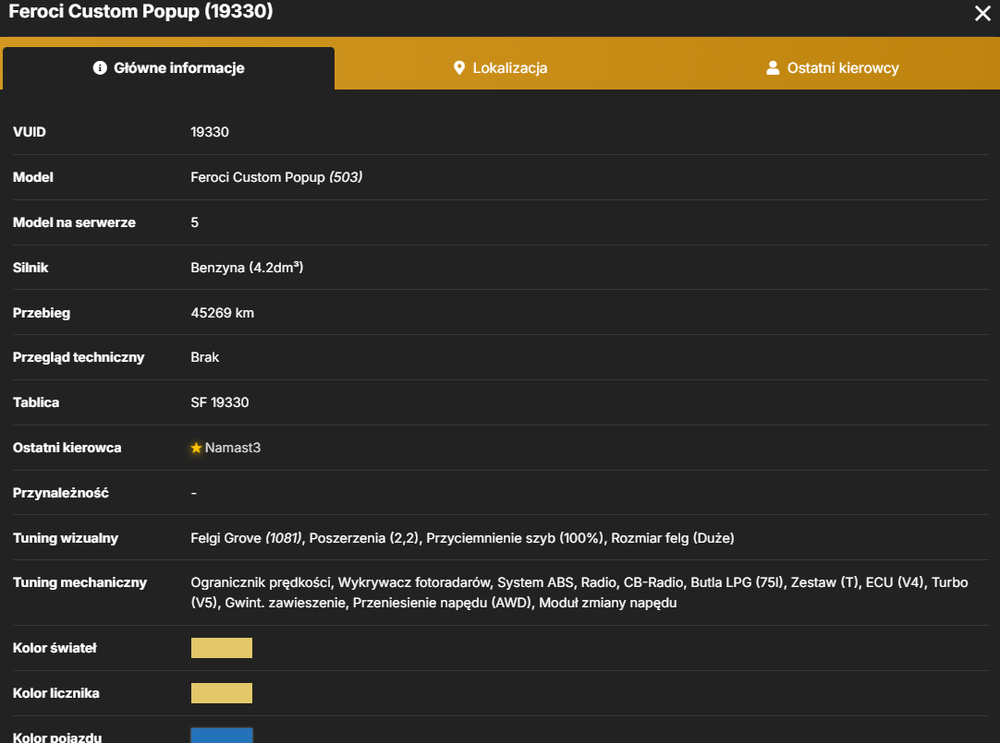The image size is (1000, 743).
Task: Select the model value Feroci Custom Popup (503)
Action: point(276,177)
